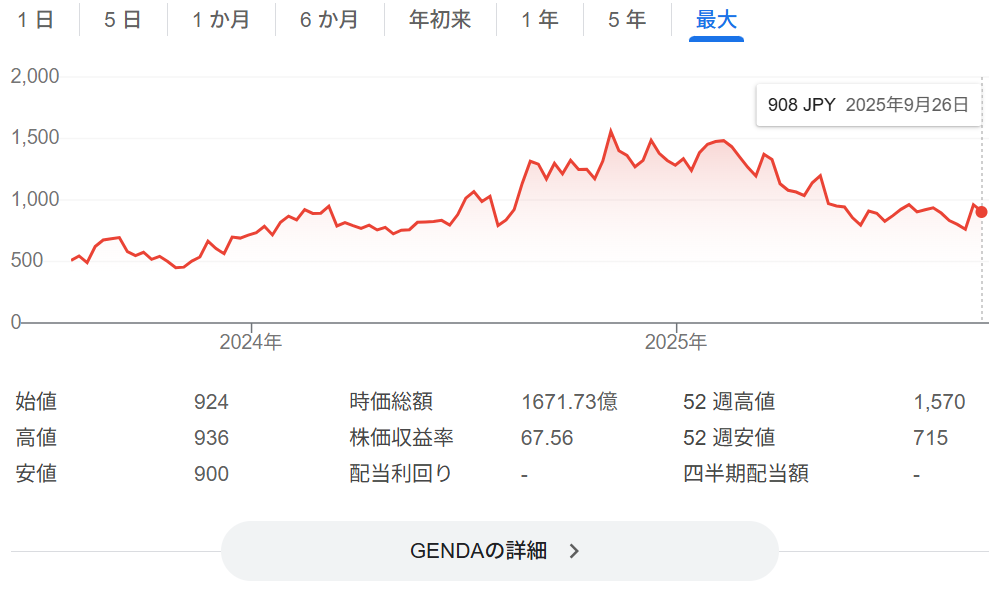The image size is (993, 592).
Task: Click the 四半期配当額 label
Action: (746, 474)
